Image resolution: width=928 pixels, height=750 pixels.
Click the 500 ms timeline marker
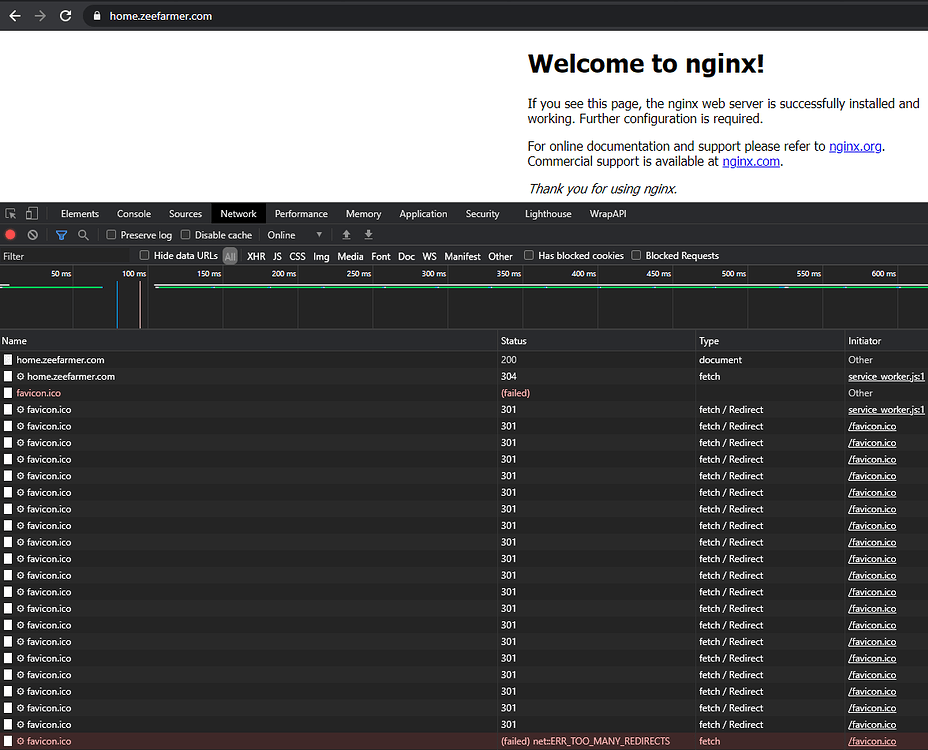point(734,273)
